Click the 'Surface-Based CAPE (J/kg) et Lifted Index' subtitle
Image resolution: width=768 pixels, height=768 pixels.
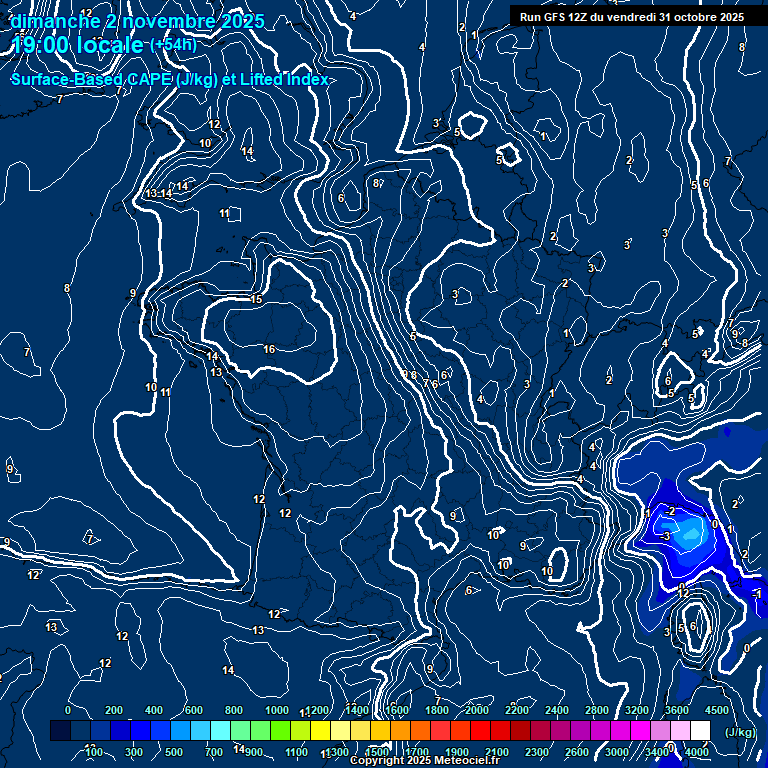pos(169,79)
